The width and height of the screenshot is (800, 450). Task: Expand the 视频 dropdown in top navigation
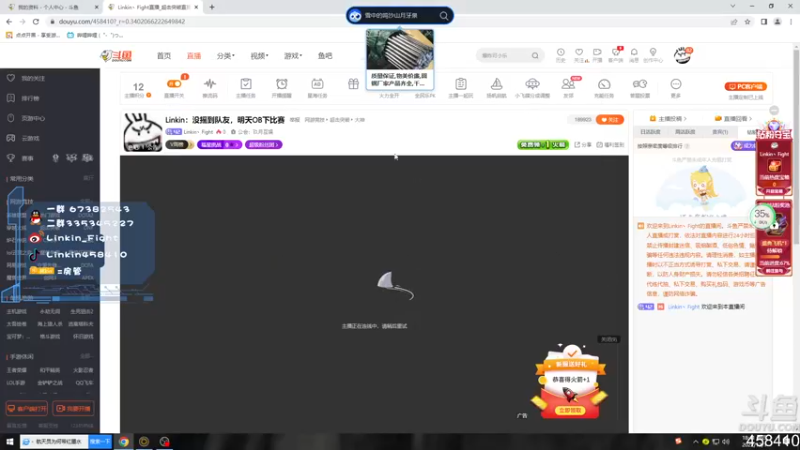(x=259, y=56)
